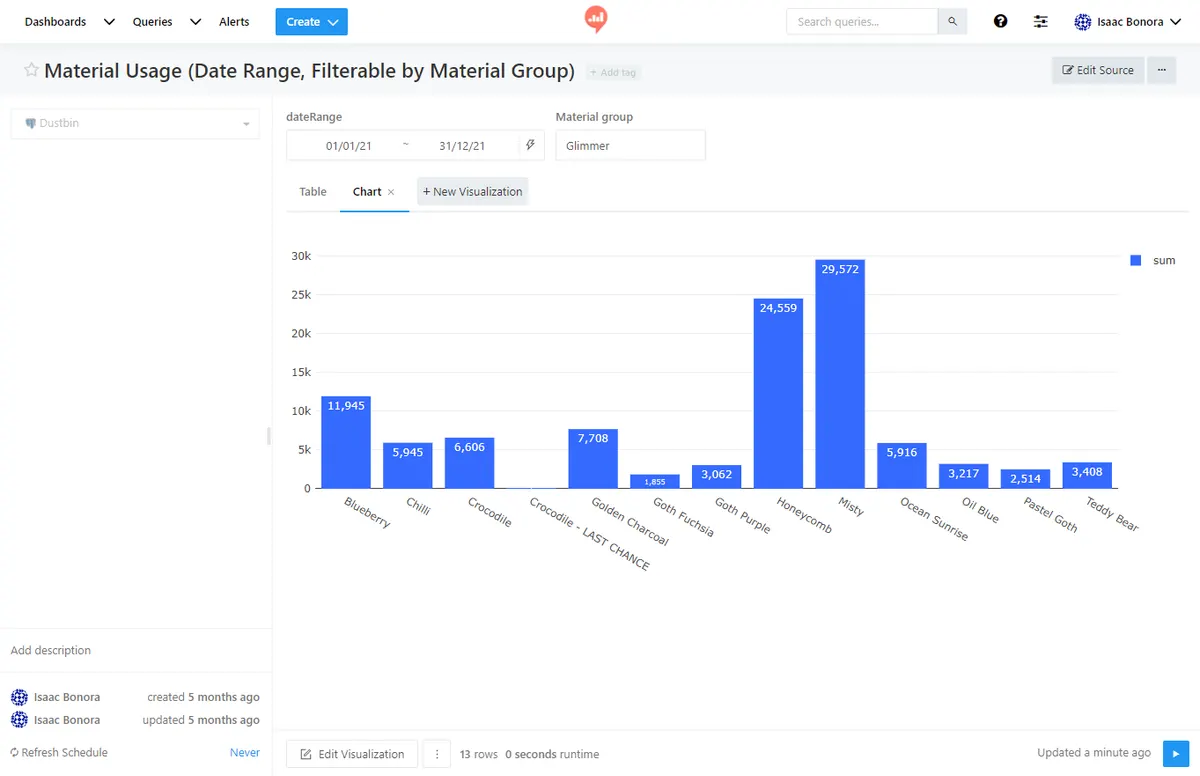Close the Chart tab with its X
The width and height of the screenshot is (1200, 776).
(391, 192)
